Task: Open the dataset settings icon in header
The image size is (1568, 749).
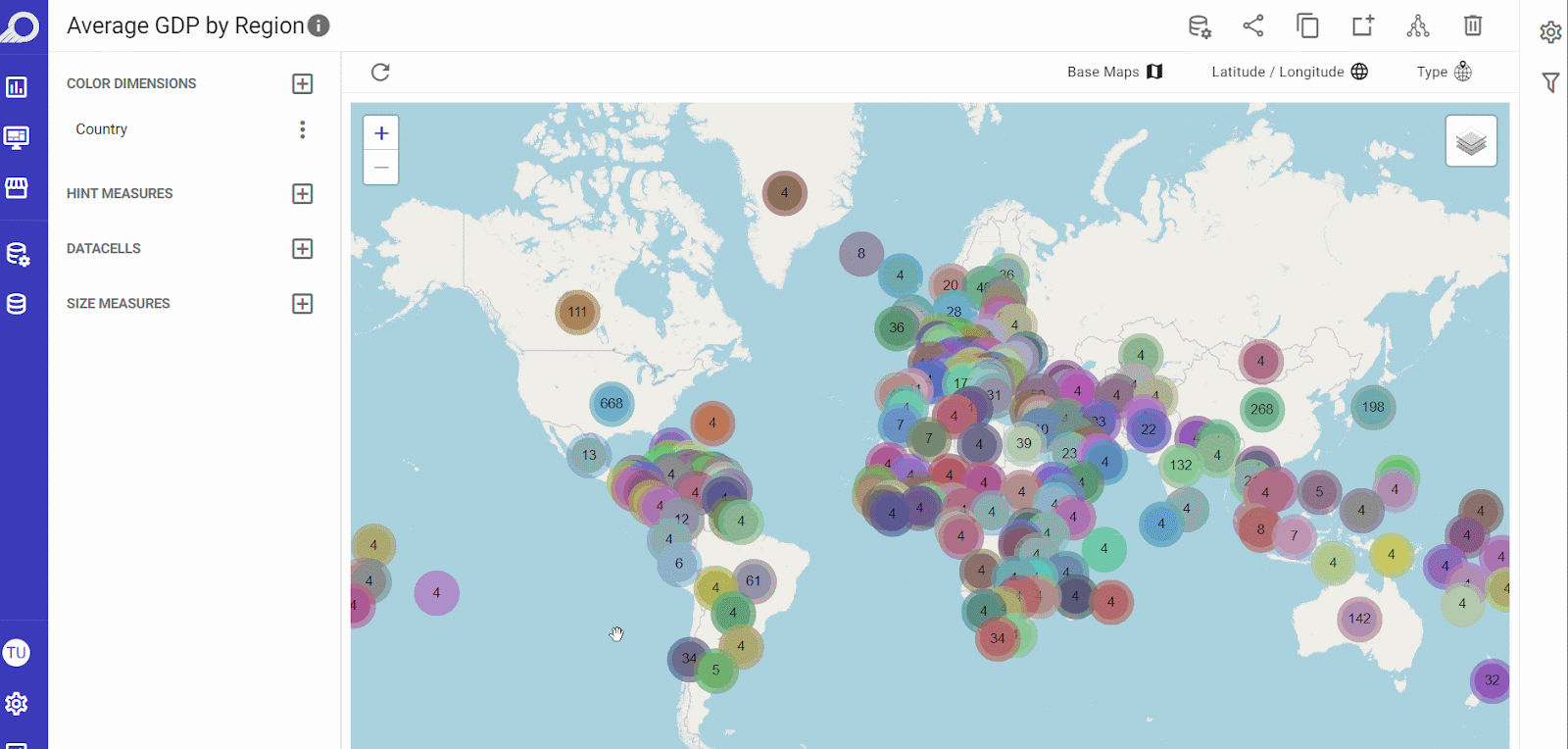Action: (x=1200, y=26)
